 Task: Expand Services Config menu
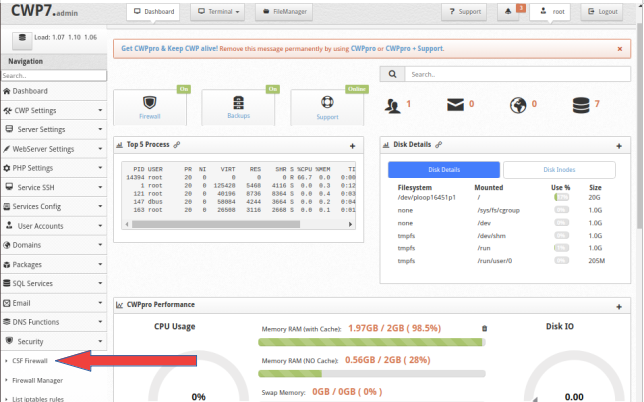[54, 207]
